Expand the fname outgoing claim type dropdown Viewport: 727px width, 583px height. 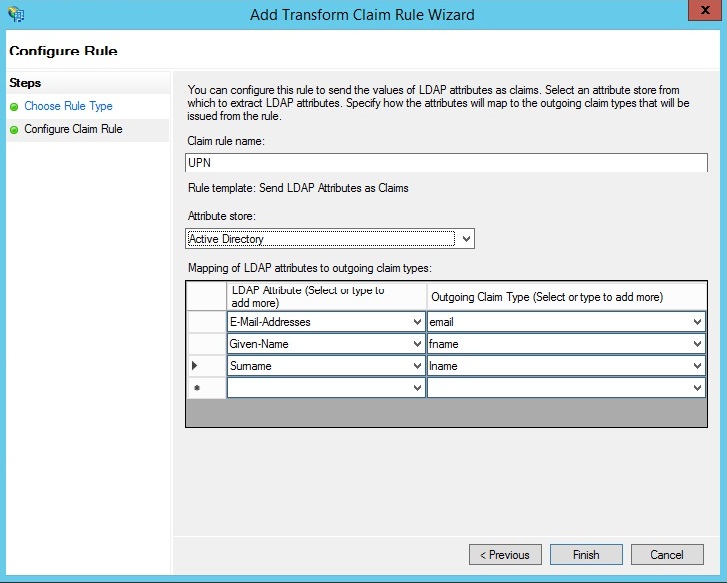coord(697,344)
